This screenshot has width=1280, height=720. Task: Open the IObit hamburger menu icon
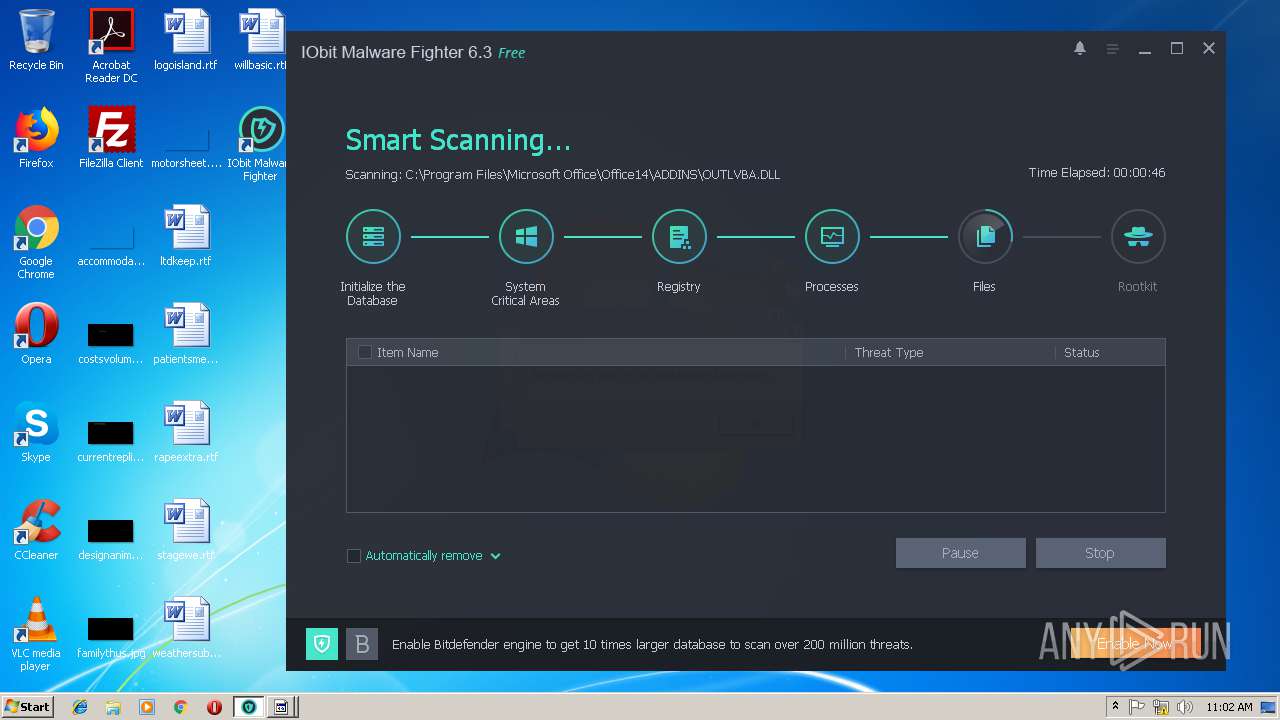pyautogui.click(x=1112, y=49)
